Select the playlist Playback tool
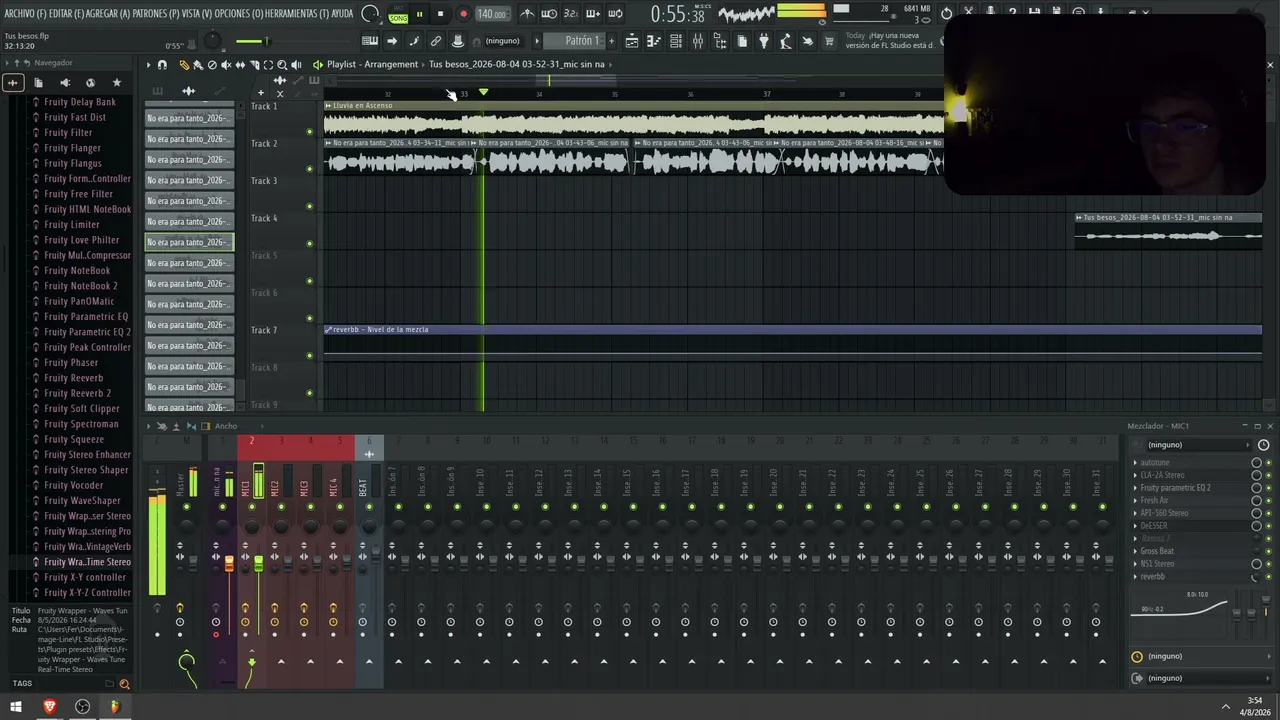This screenshot has width=1280, height=720. pyautogui.click(x=296, y=64)
